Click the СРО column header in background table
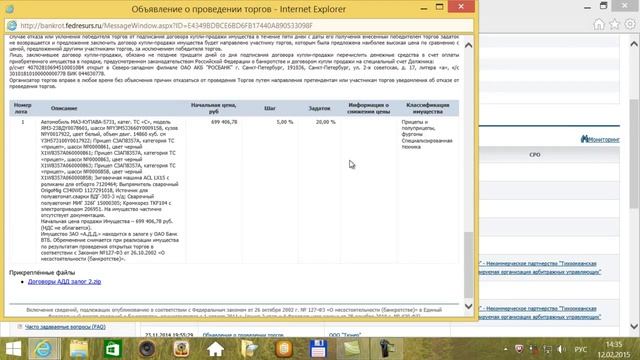The width and height of the screenshot is (640, 360). pyautogui.click(x=535, y=155)
